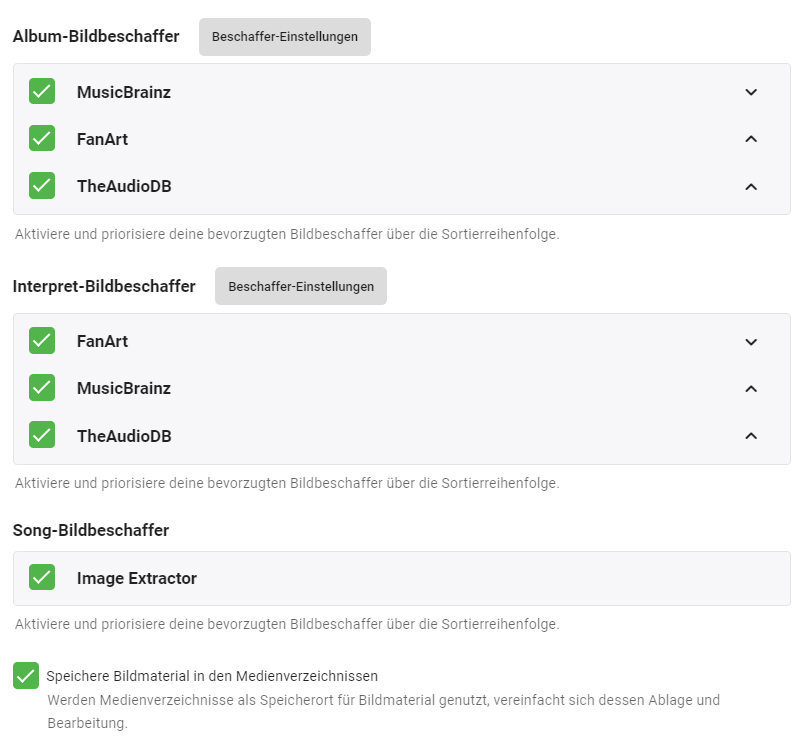Image resolution: width=811 pixels, height=740 pixels.
Task: Toggle 'Speichere Bildmaterial in den Medienverzeichnissen' checkbox
Action: (26, 676)
